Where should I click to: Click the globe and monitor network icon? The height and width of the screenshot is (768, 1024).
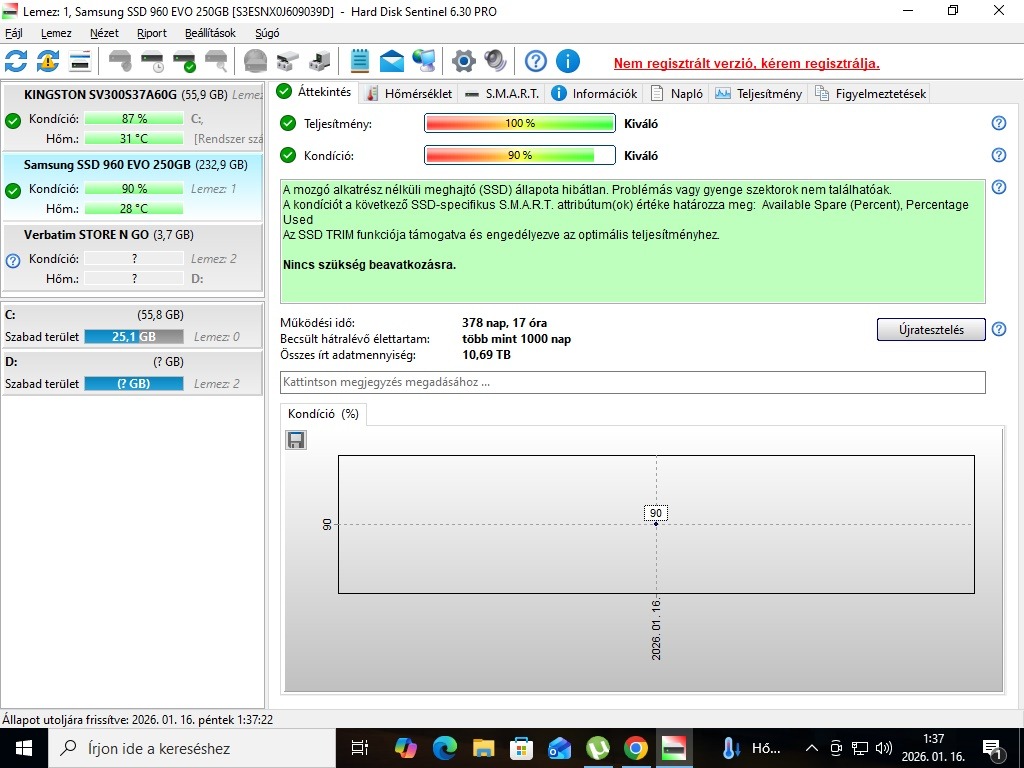click(x=424, y=61)
